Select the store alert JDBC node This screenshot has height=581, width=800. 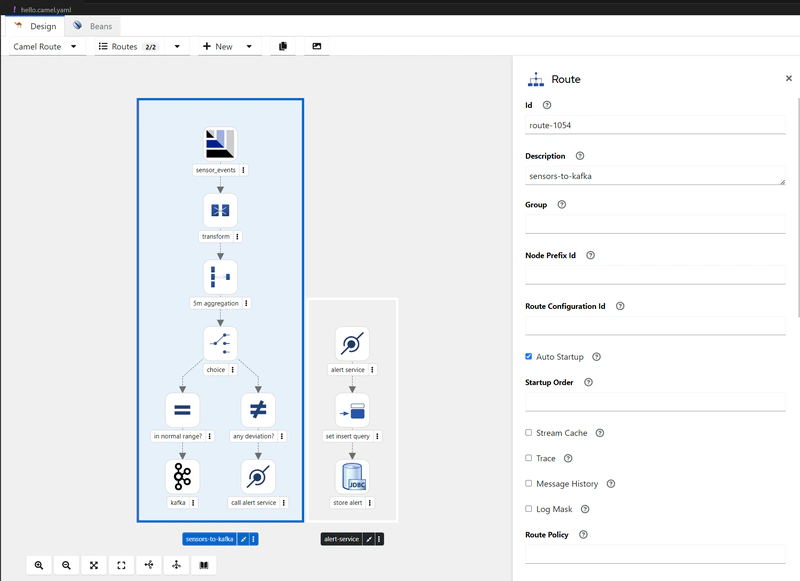[x=352, y=476]
